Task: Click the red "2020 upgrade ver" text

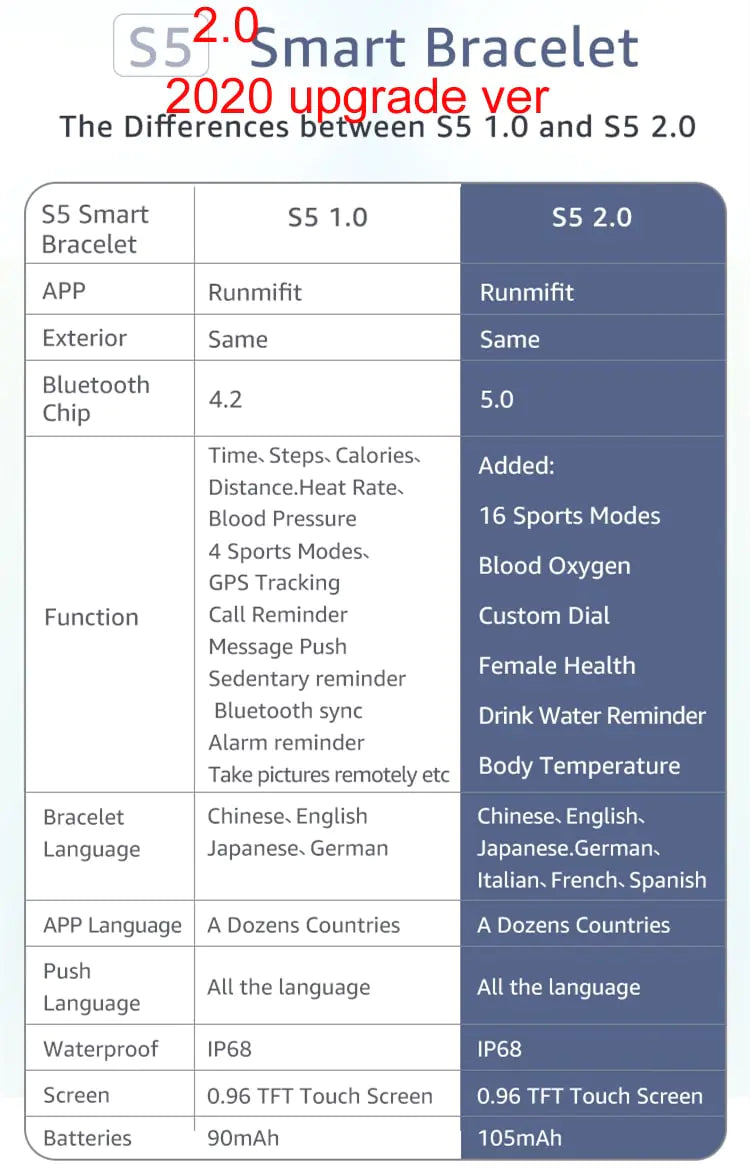Action: pos(357,97)
